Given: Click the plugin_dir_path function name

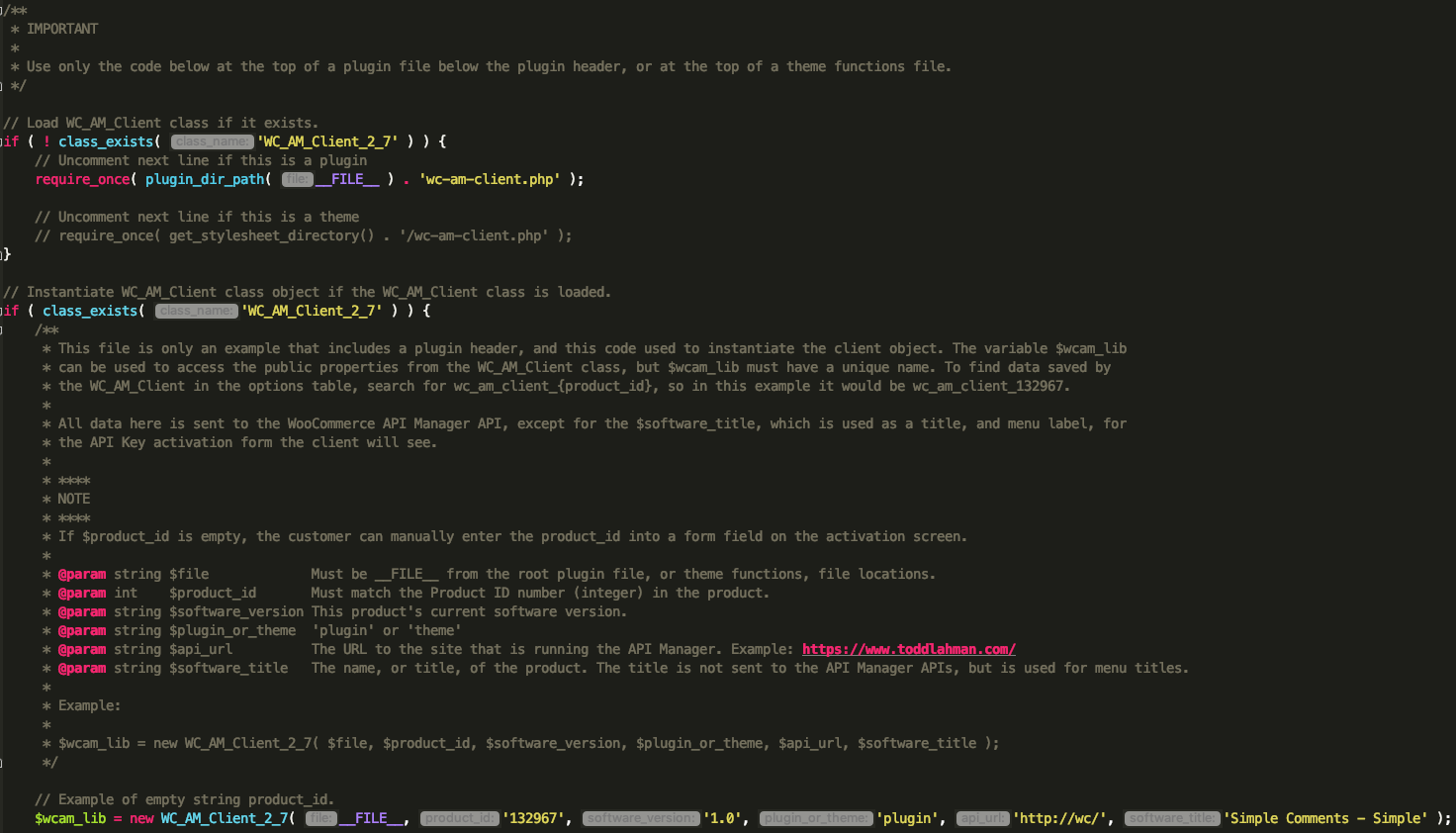Looking at the screenshot, I should [x=205, y=179].
